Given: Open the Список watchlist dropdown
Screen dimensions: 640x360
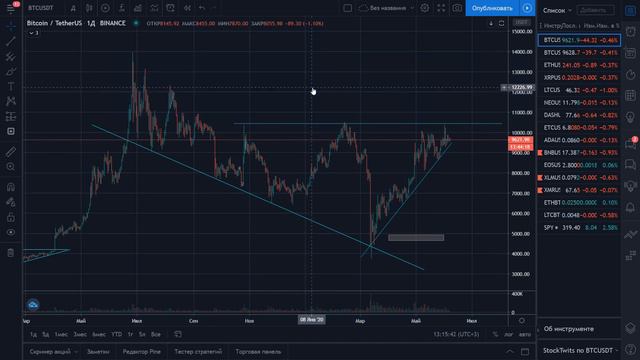Looking at the screenshot, I should click(x=557, y=10).
